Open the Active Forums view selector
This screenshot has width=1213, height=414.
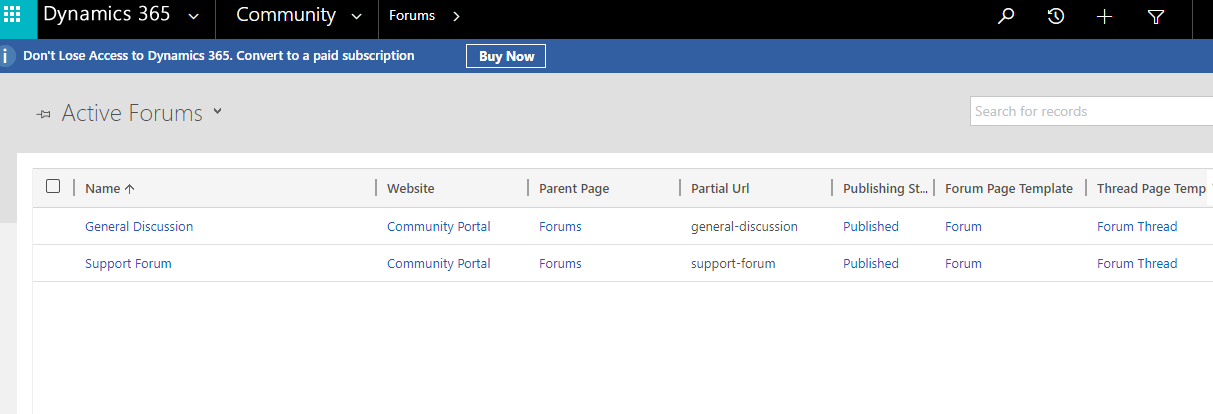217,112
